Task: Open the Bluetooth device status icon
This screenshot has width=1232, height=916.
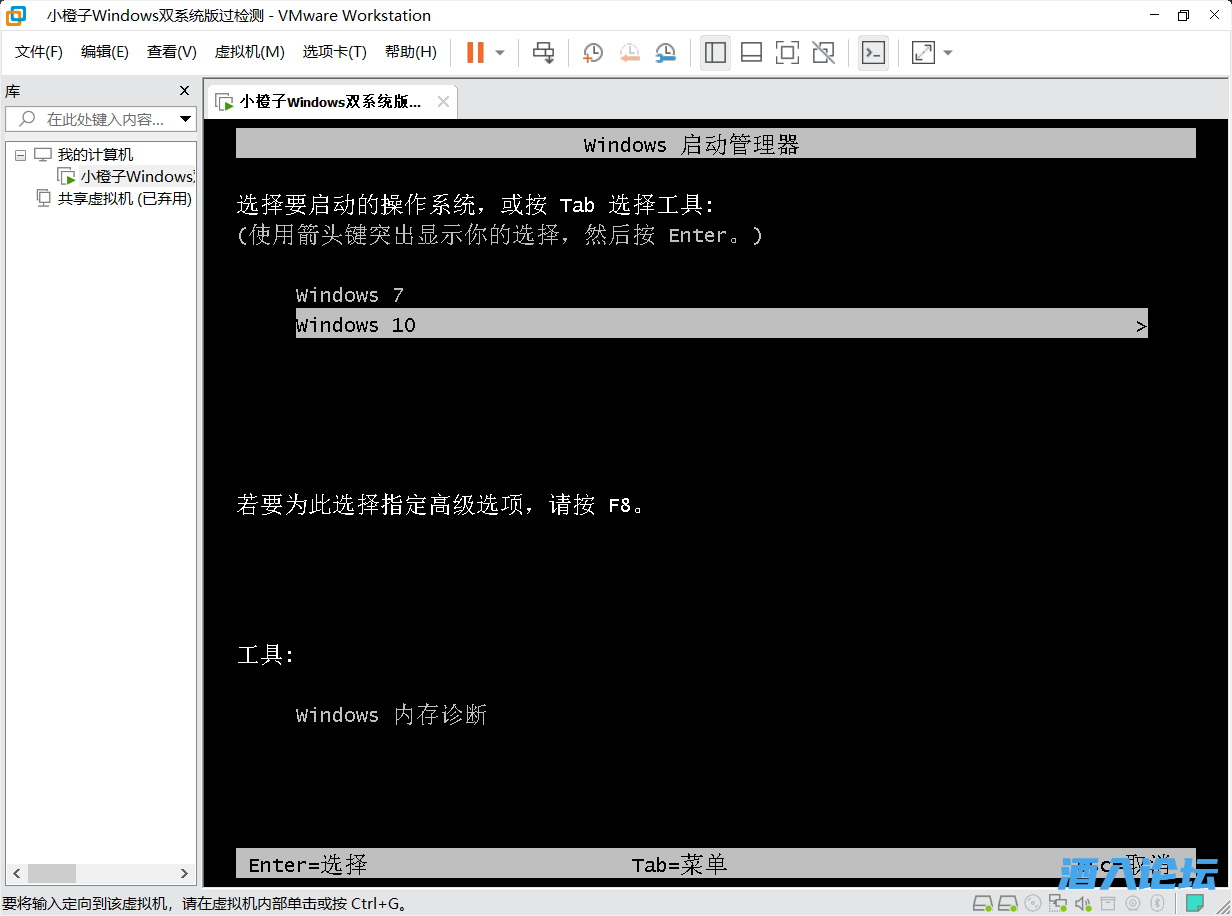Action: [x=1157, y=903]
